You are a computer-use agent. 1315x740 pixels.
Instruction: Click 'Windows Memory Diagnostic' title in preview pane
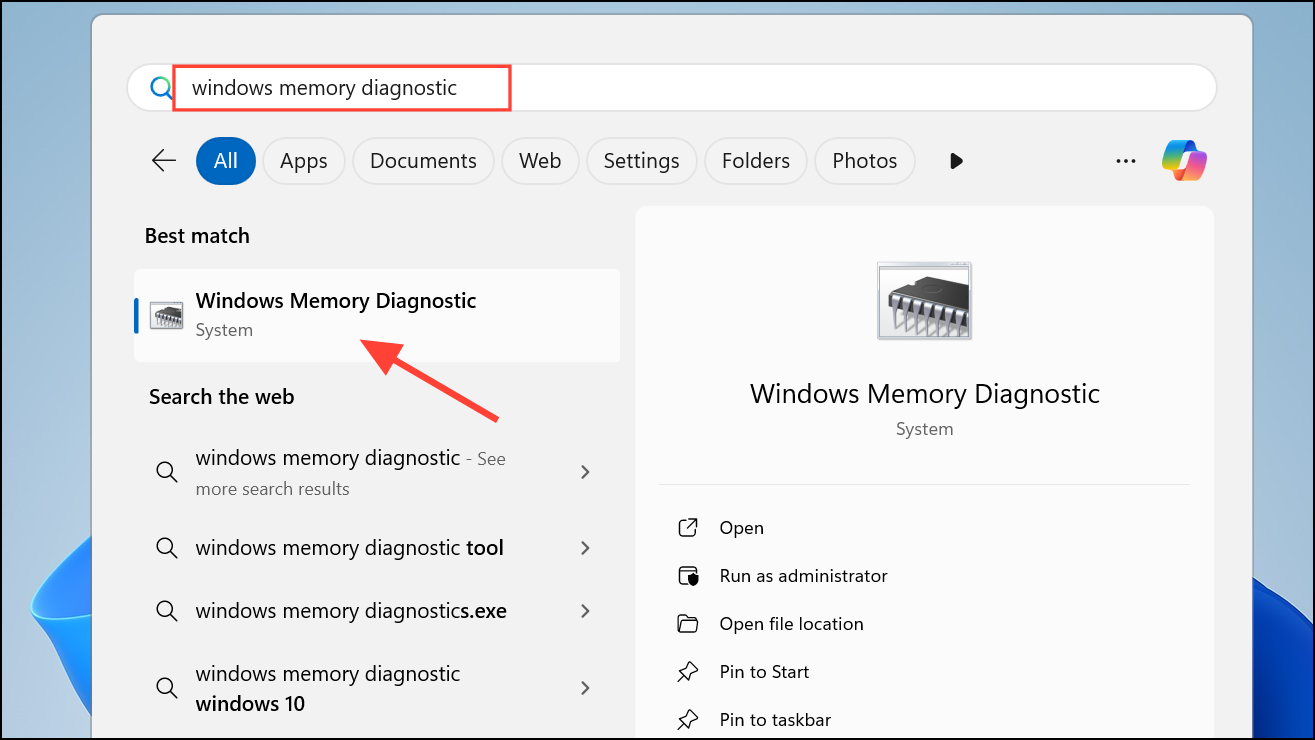(x=925, y=393)
